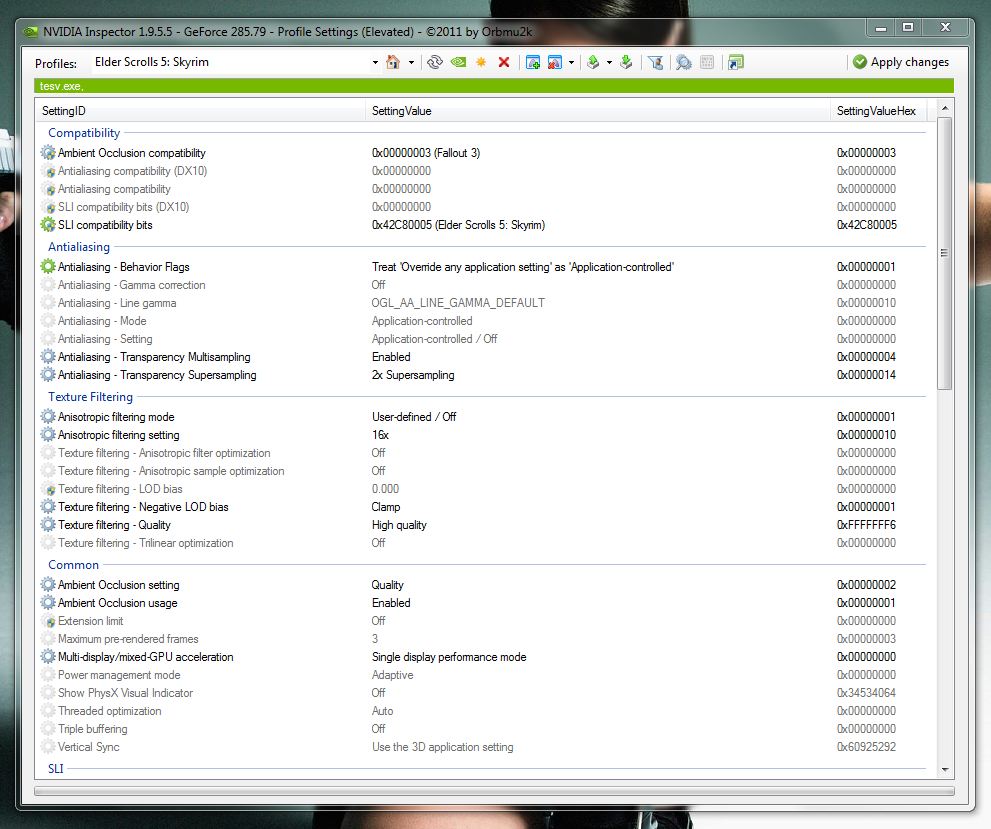Click the export profiles icon

pos(593,62)
